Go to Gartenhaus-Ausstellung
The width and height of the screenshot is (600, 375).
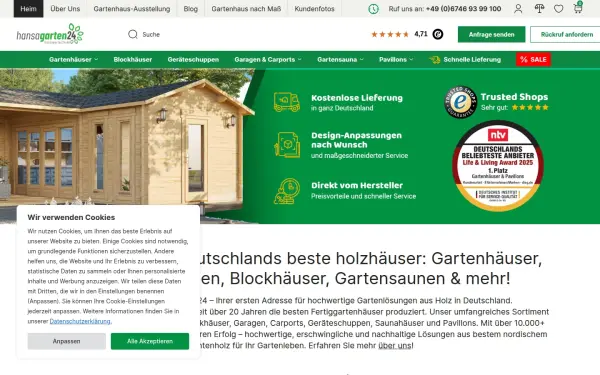tap(132, 8)
